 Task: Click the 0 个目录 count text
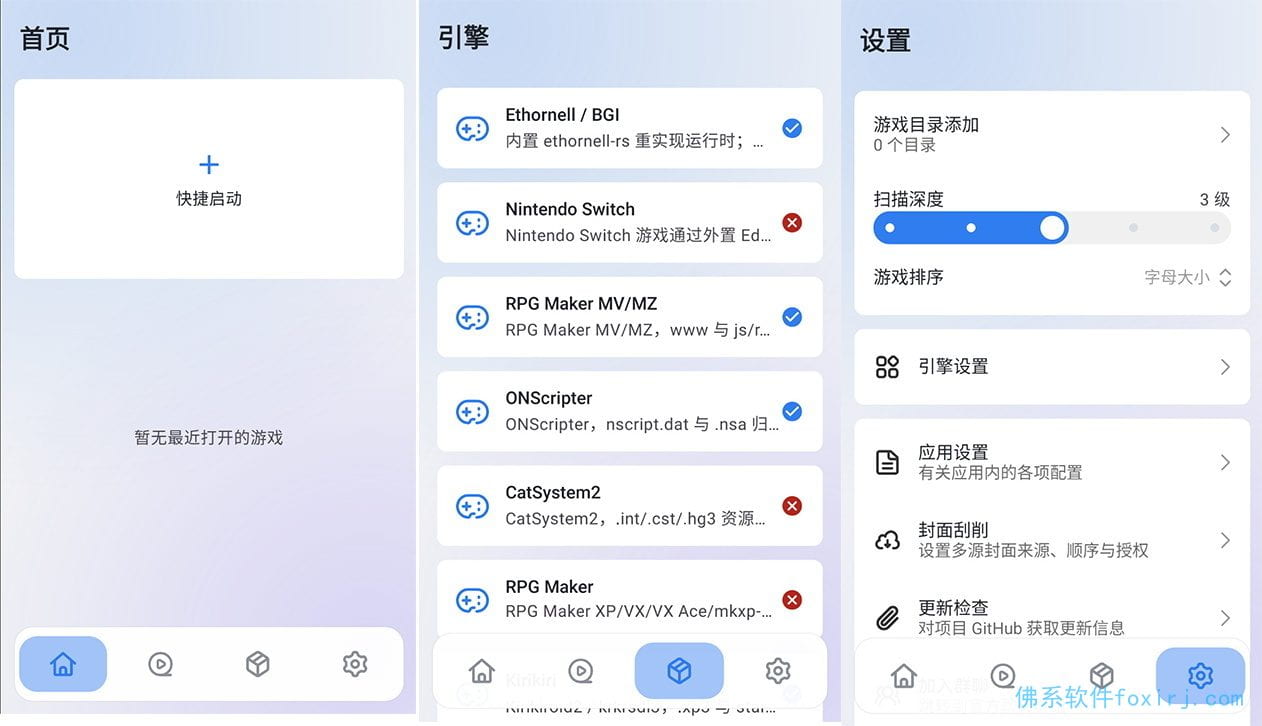click(905, 145)
